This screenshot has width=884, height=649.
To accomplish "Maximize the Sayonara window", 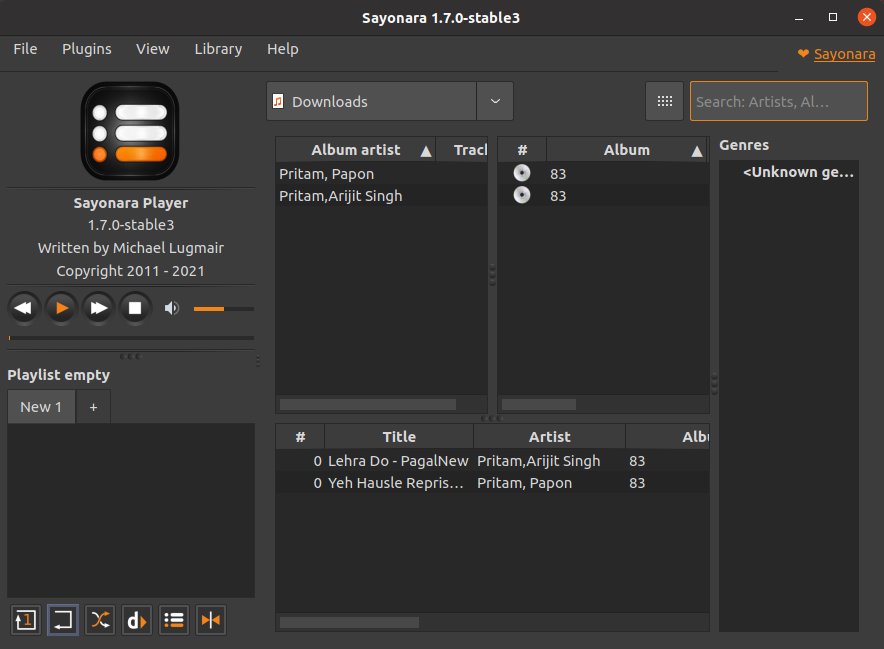I will point(833,17).
